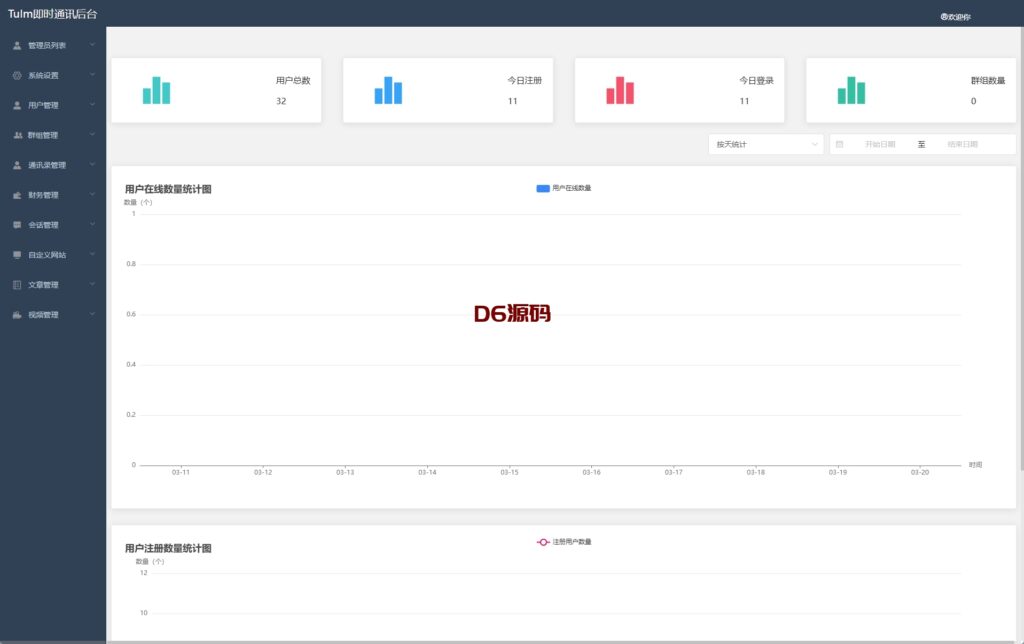This screenshot has width=1024, height=644.
Task: Click the 03-20 x-axis label
Action: [x=920, y=472]
